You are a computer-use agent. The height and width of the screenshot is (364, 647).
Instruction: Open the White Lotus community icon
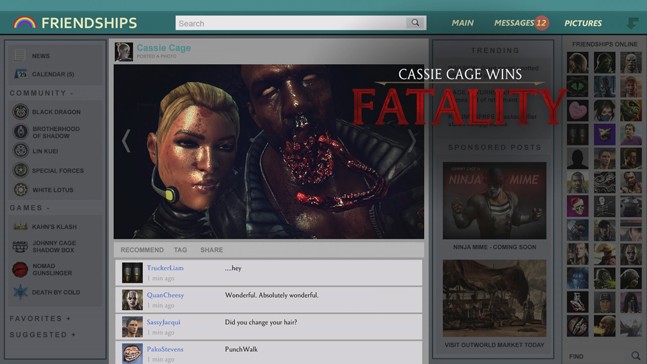point(20,189)
